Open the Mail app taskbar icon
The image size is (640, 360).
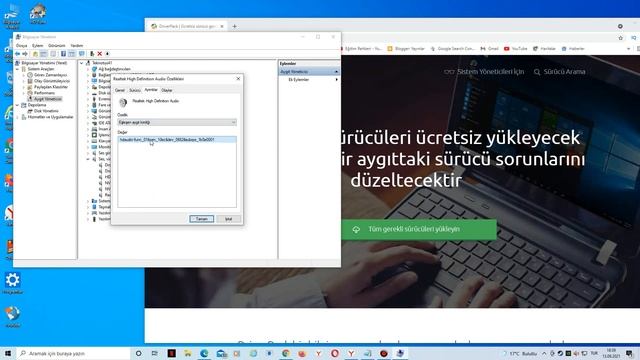click(222, 353)
